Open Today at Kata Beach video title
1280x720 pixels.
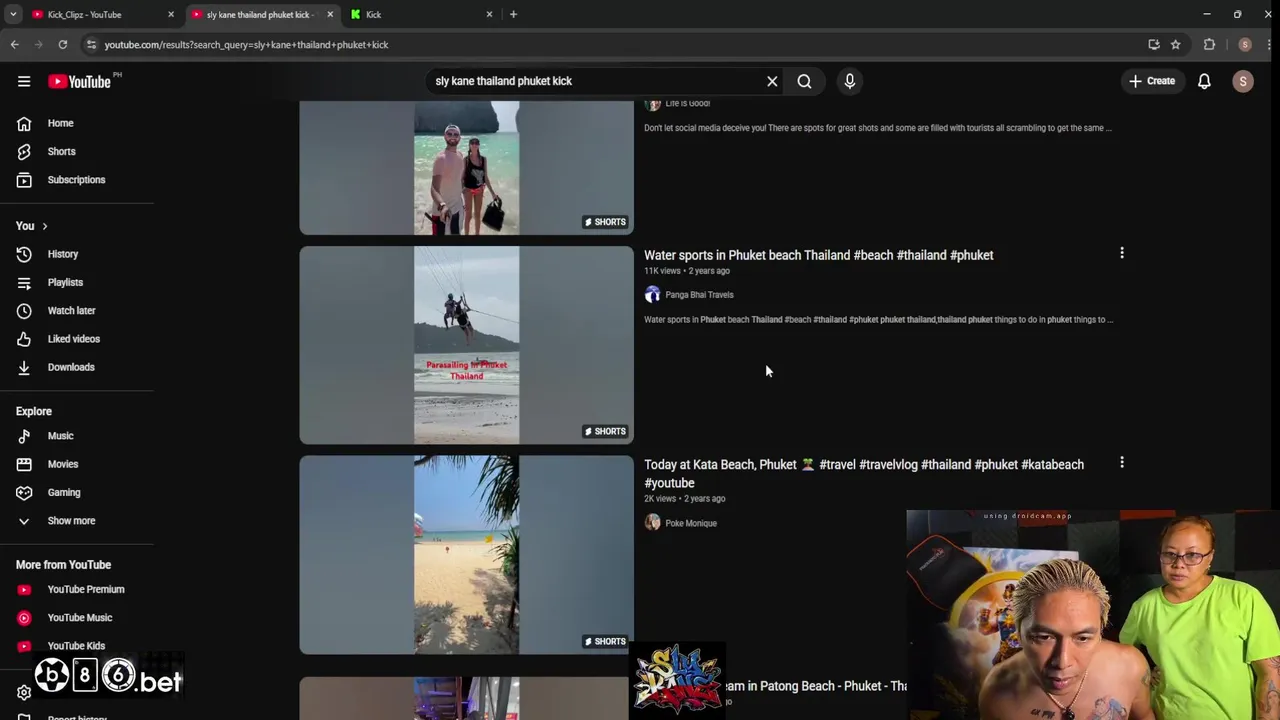click(864, 474)
